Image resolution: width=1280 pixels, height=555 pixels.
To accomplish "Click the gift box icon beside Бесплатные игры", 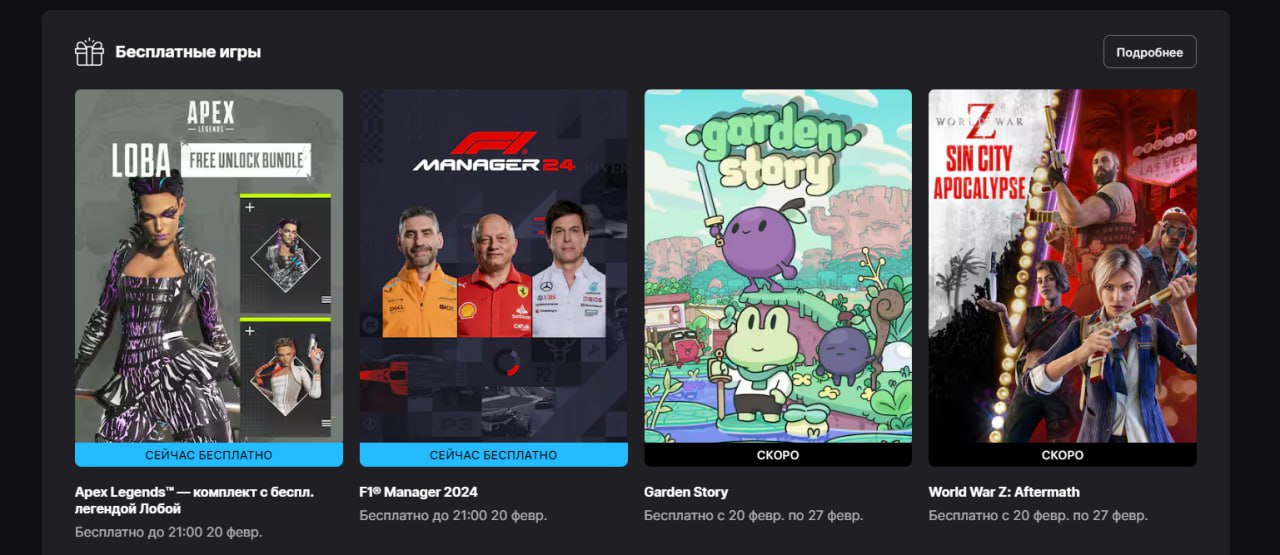I will point(89,52).
